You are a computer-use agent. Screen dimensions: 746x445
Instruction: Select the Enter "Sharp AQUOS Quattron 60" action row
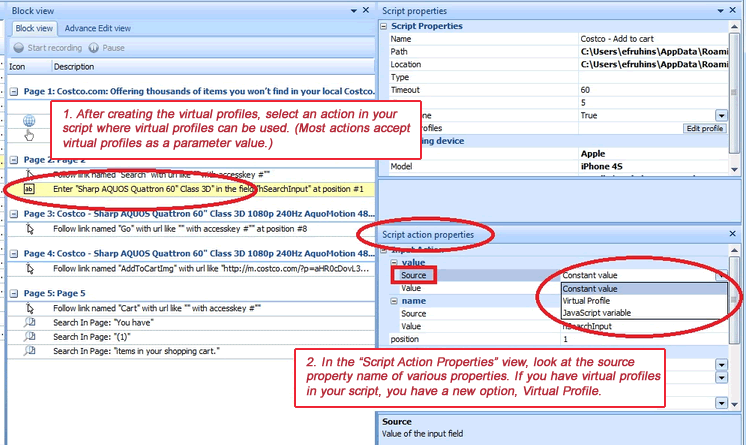pos(191,189)
